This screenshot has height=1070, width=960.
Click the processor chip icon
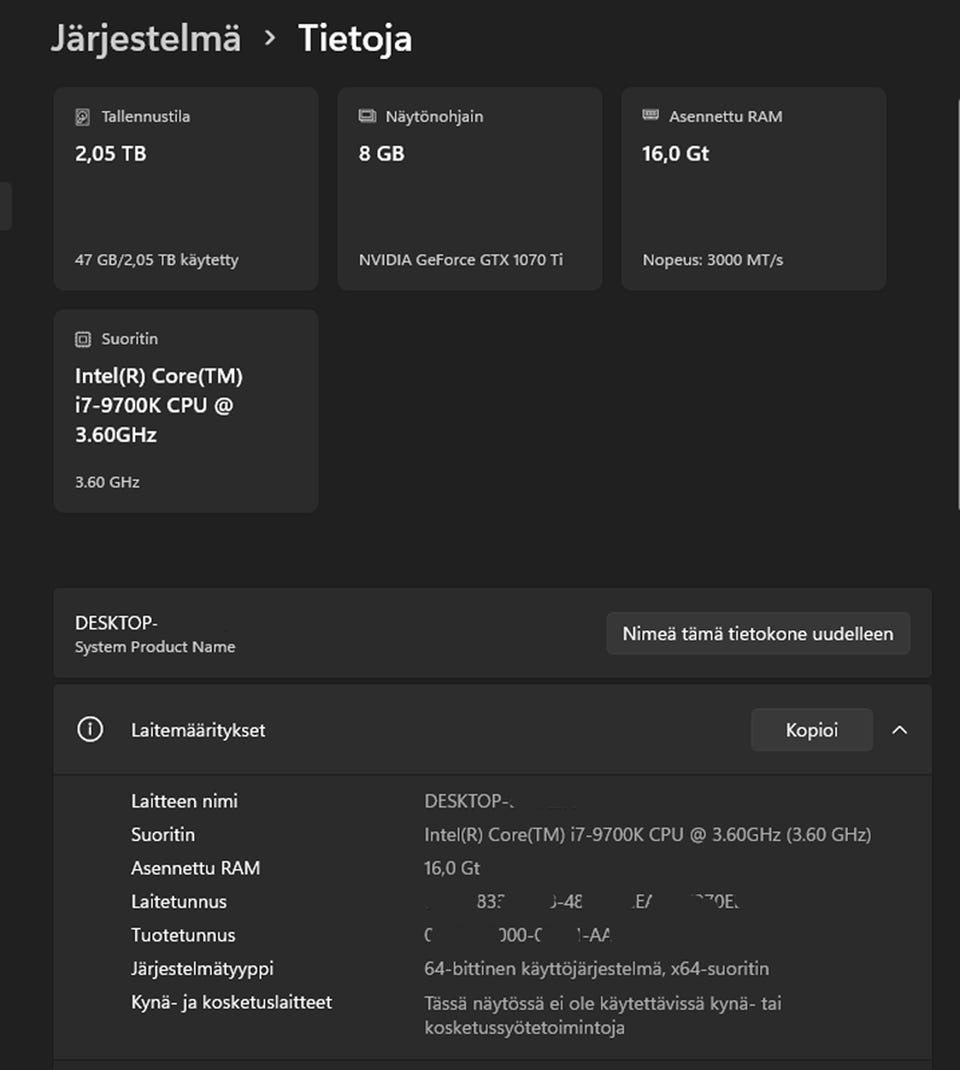83,340
